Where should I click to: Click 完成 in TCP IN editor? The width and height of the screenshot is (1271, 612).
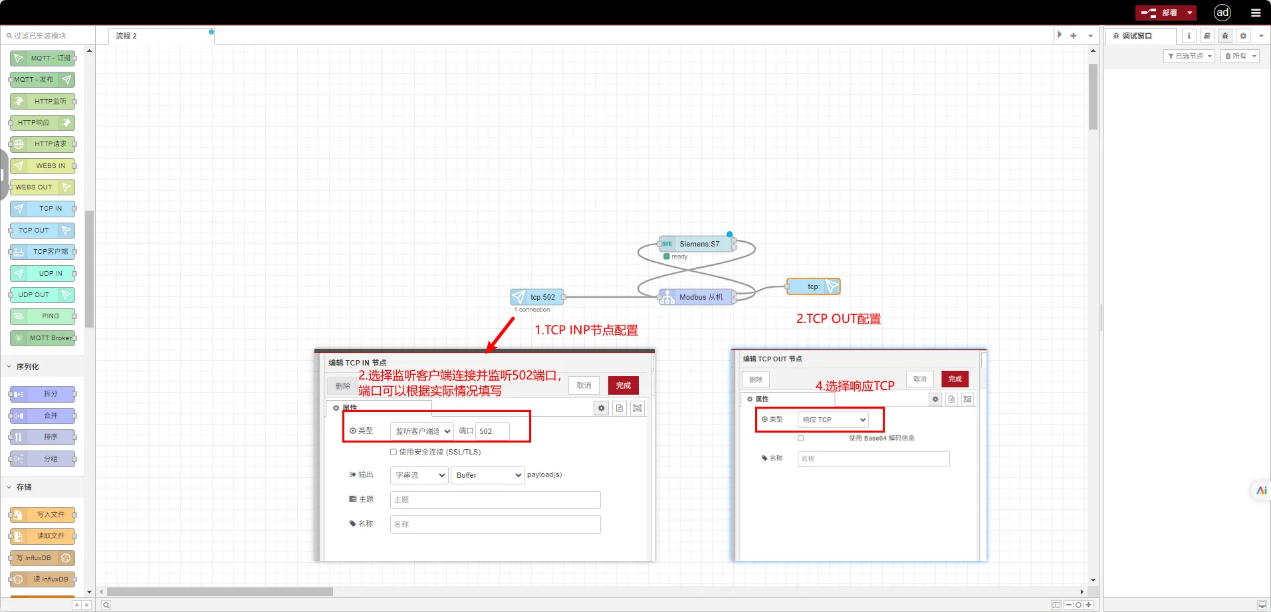pyautogui.click(x=622, y=385)
